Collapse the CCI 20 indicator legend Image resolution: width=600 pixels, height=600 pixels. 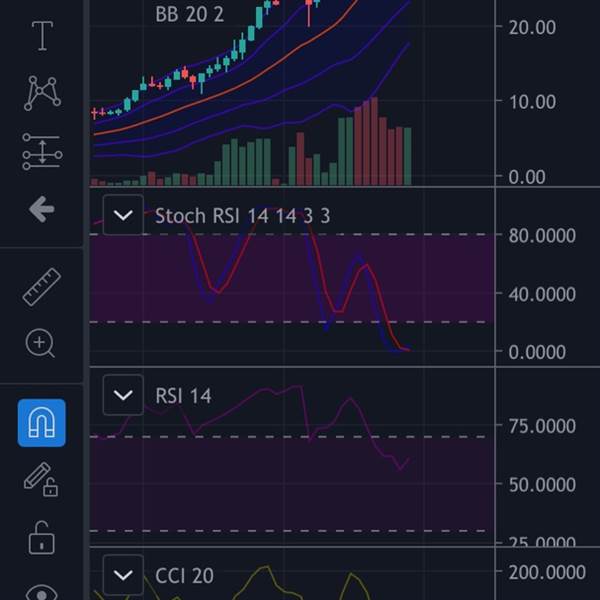[123, 575]
